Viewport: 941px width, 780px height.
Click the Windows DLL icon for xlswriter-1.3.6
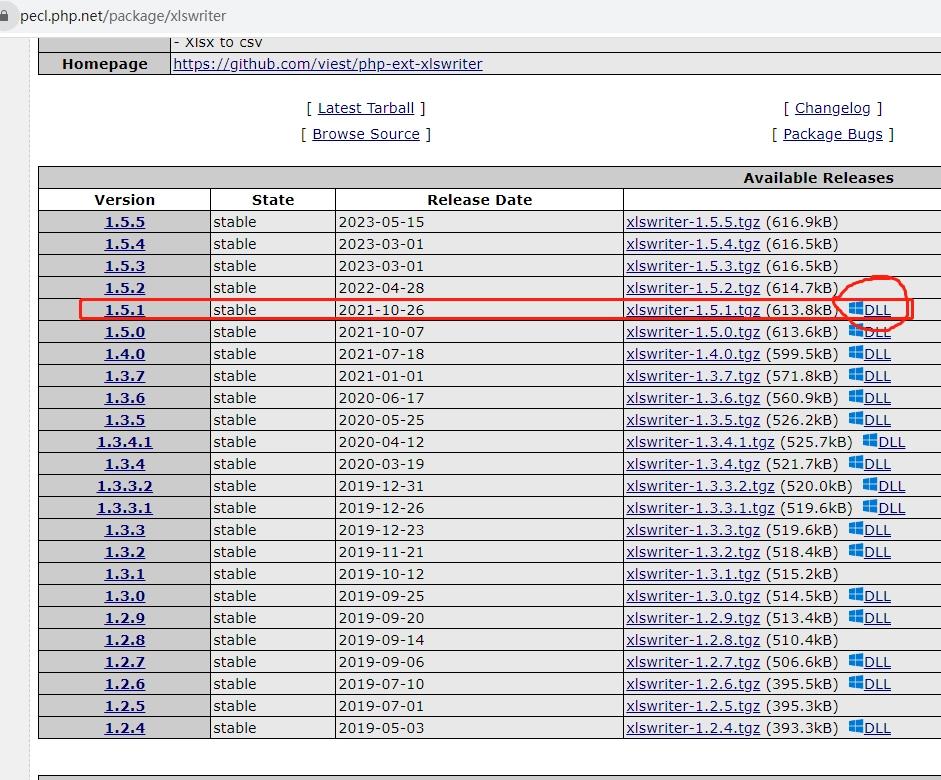point(856,397)
